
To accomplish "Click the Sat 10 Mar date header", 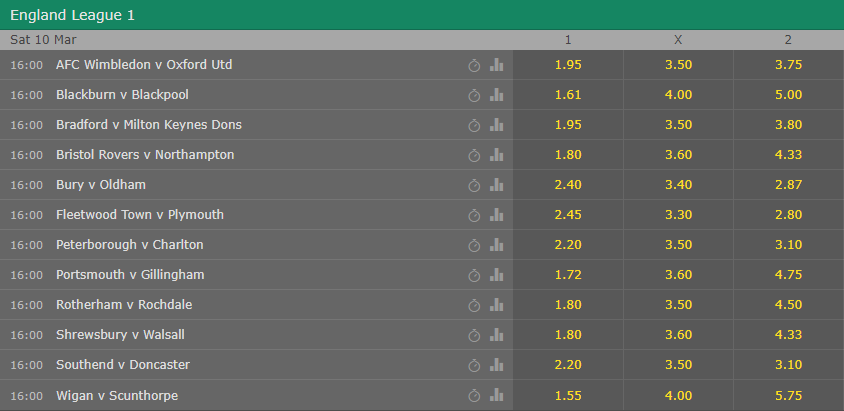I will (43, 40).
